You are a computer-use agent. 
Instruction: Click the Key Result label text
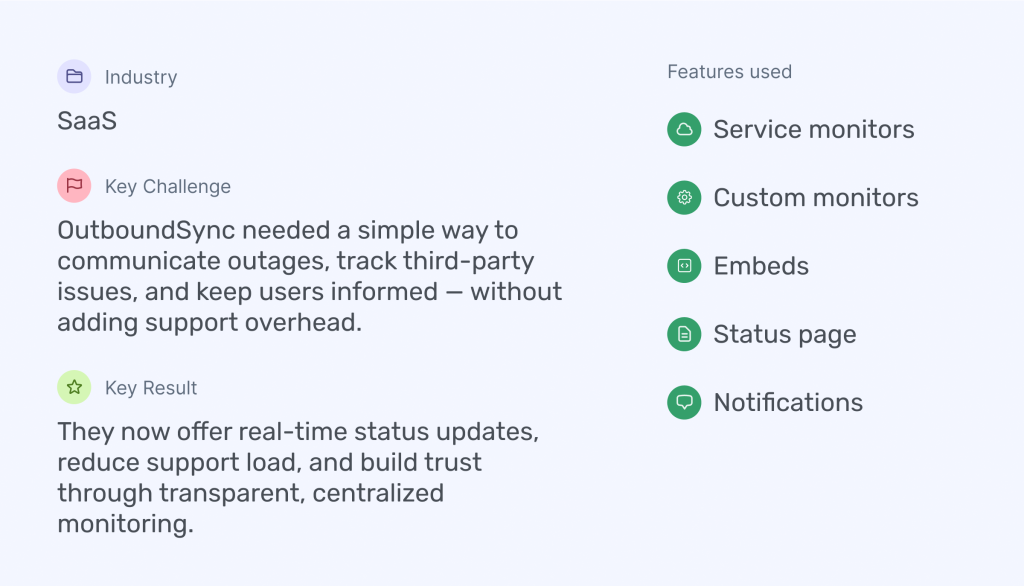pyautogui.click(x=151, y=388)
